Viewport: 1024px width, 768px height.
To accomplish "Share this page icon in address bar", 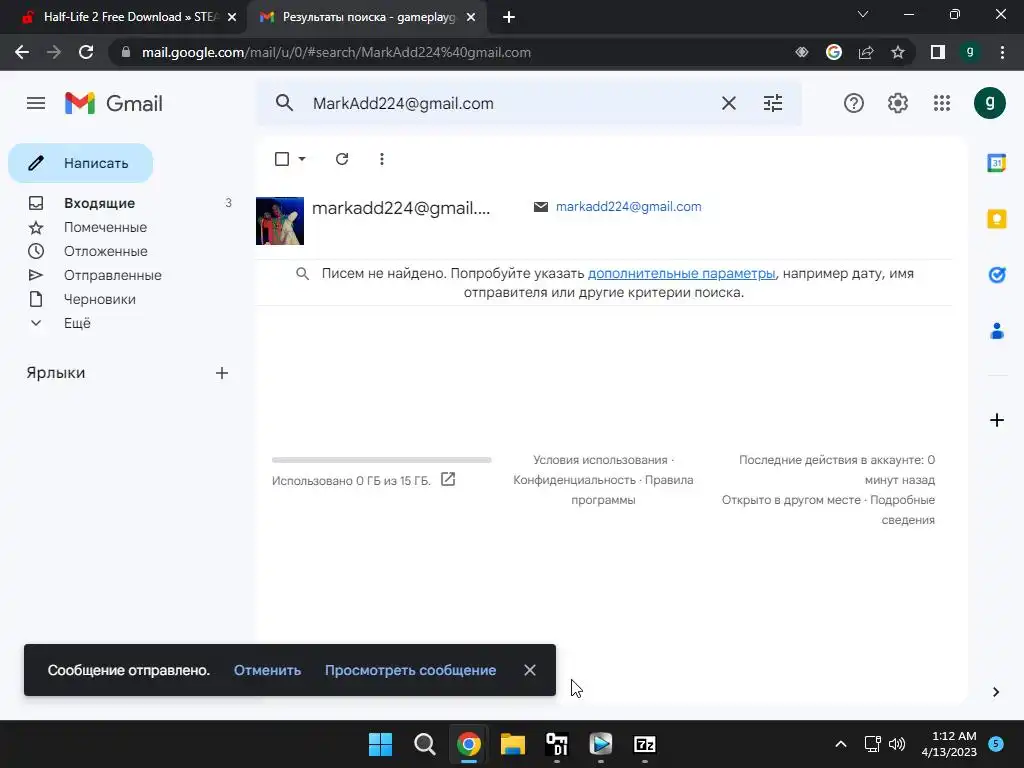I will (x=866, y=52).
